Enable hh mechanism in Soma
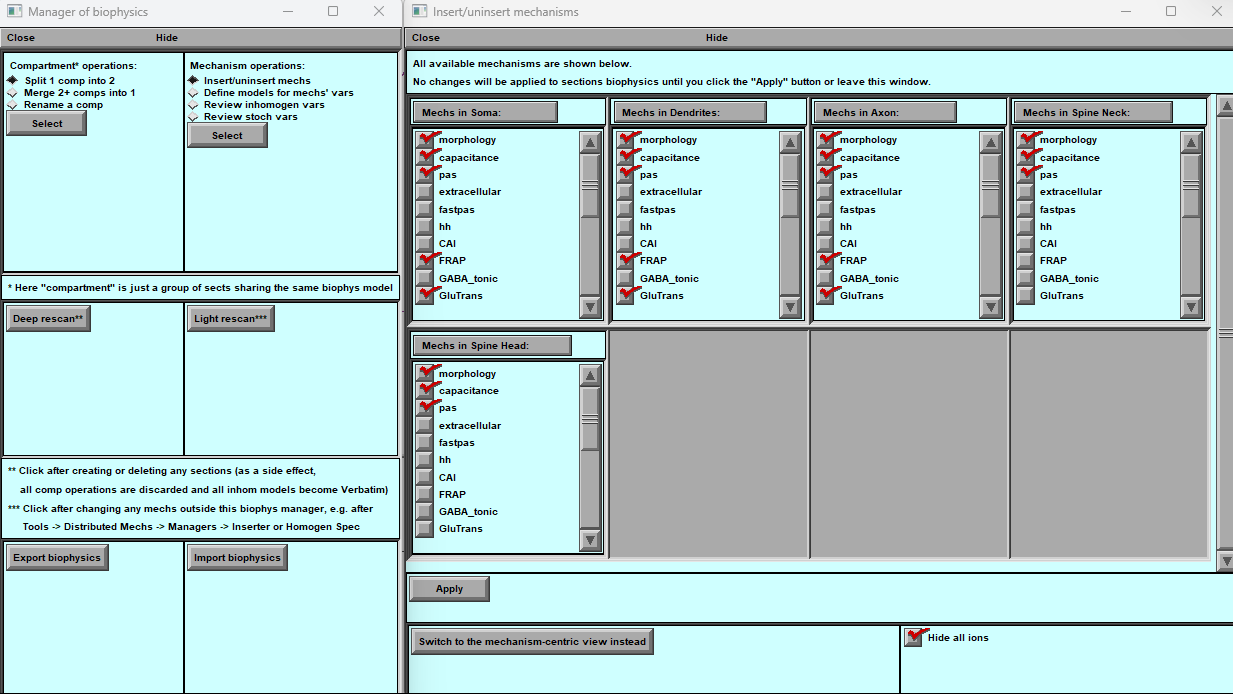The image size is (1233, 694). click(x=425, y=227)
